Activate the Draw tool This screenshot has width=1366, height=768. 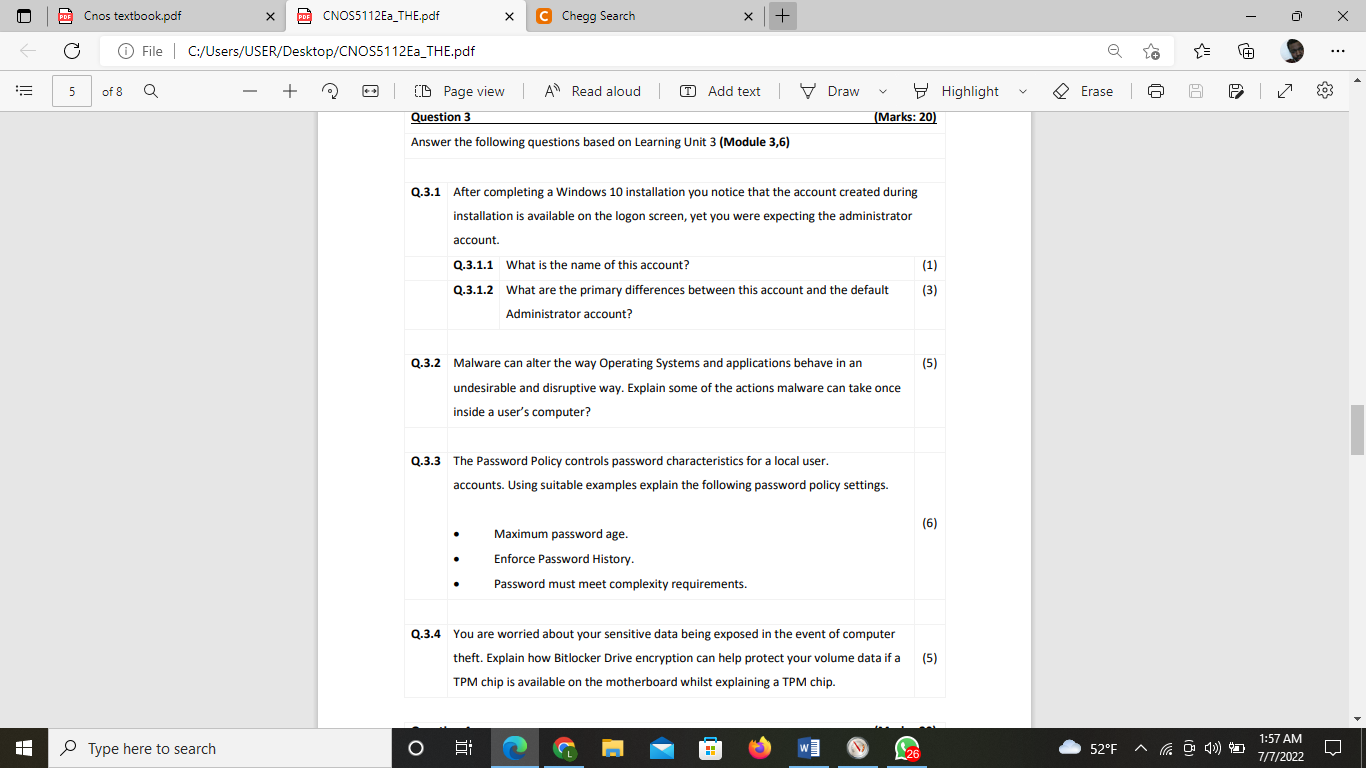pos(830,91)
